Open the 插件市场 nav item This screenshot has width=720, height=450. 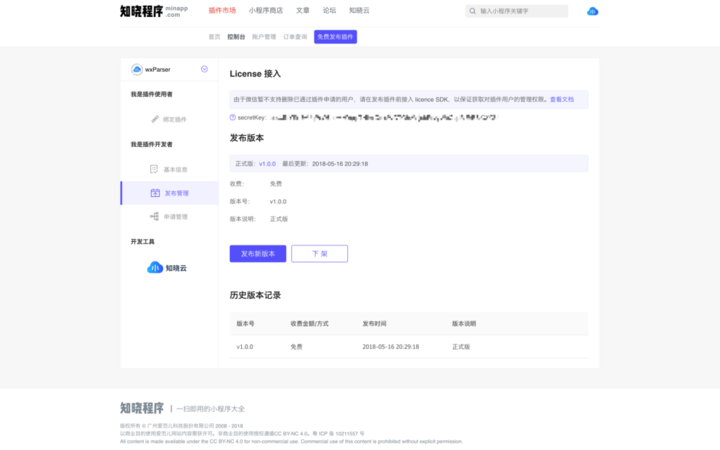pyautogui.click(x=222, y=11)
